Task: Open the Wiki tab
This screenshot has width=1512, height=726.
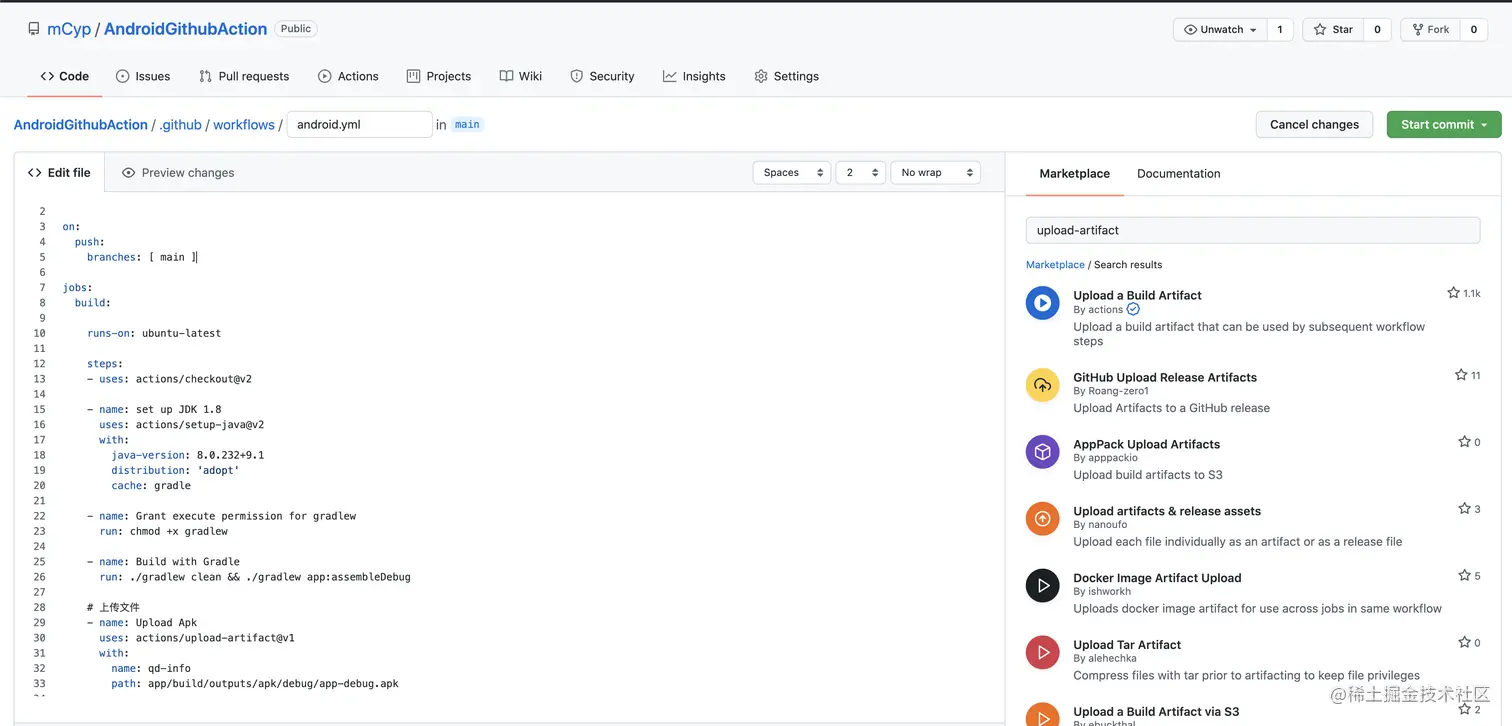Action: (521, 76)
